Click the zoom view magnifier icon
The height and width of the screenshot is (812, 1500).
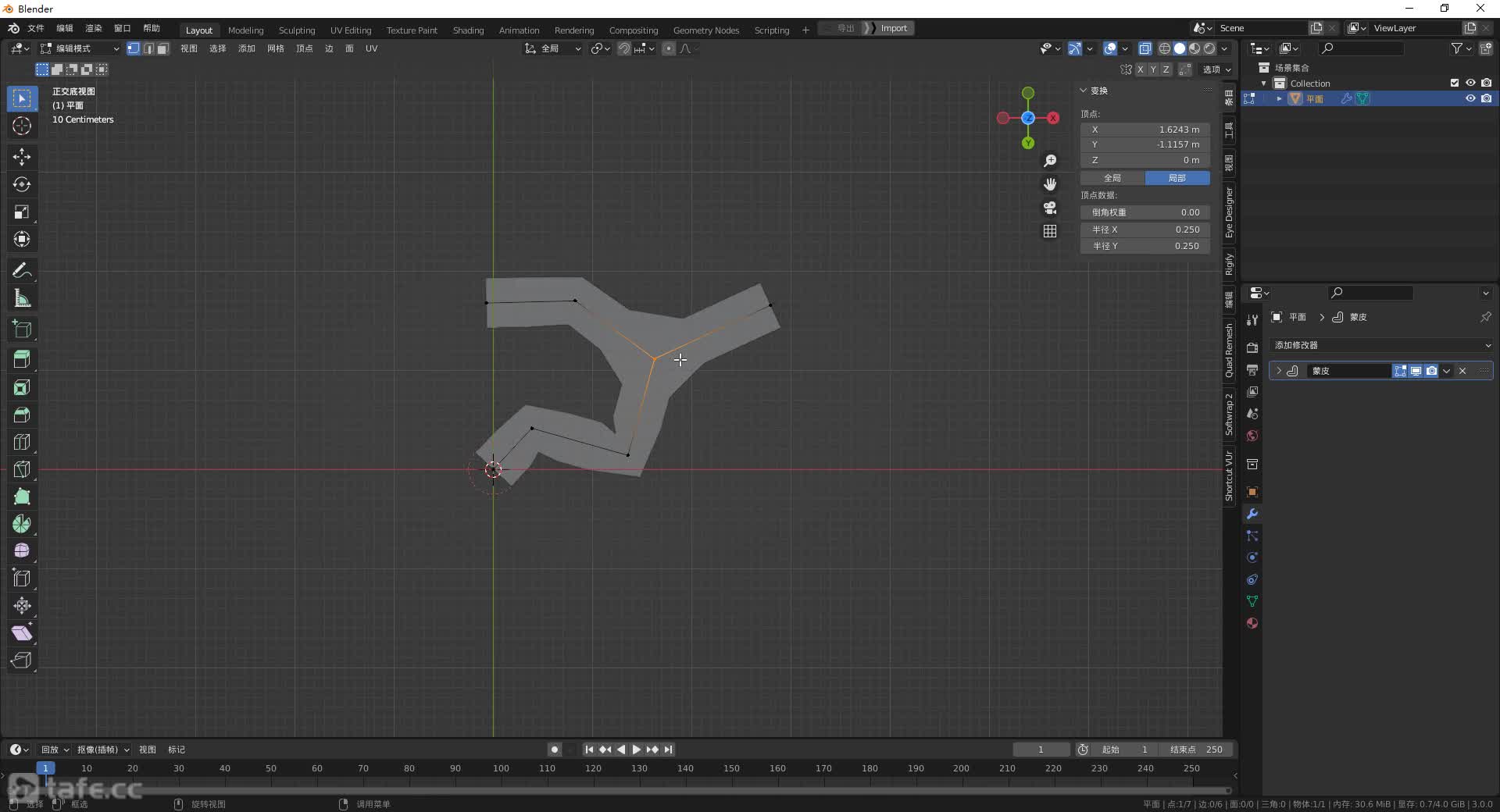click(x=1050, y=161)
